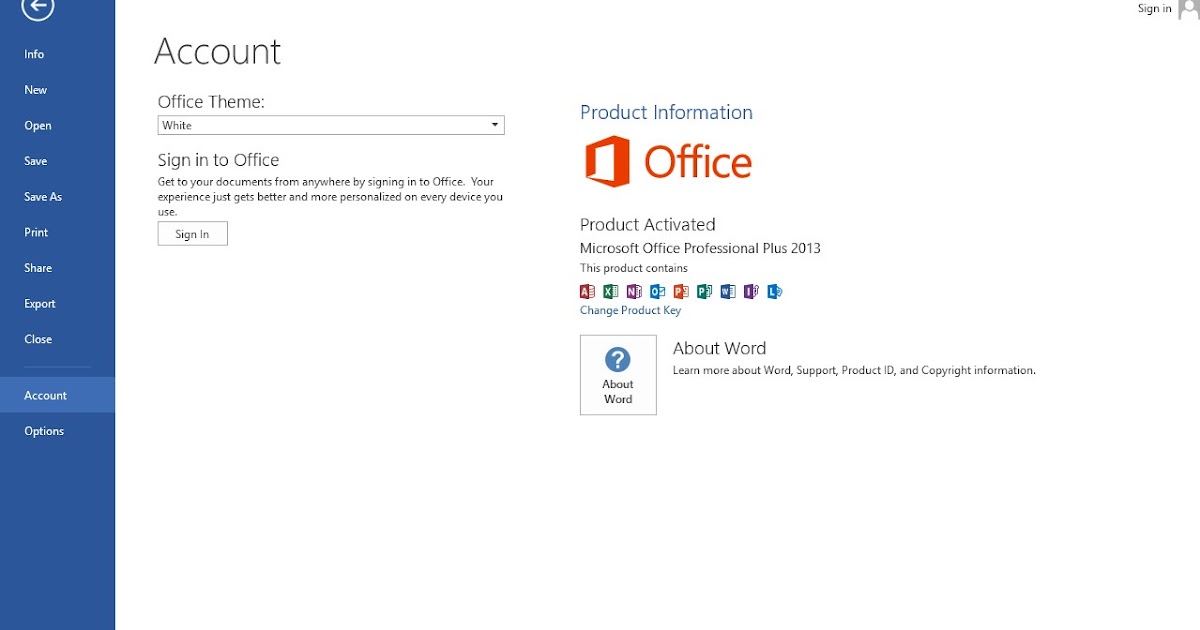Open the Print page
Viewport: 1200px width, 630px height.
click(57, 232)
